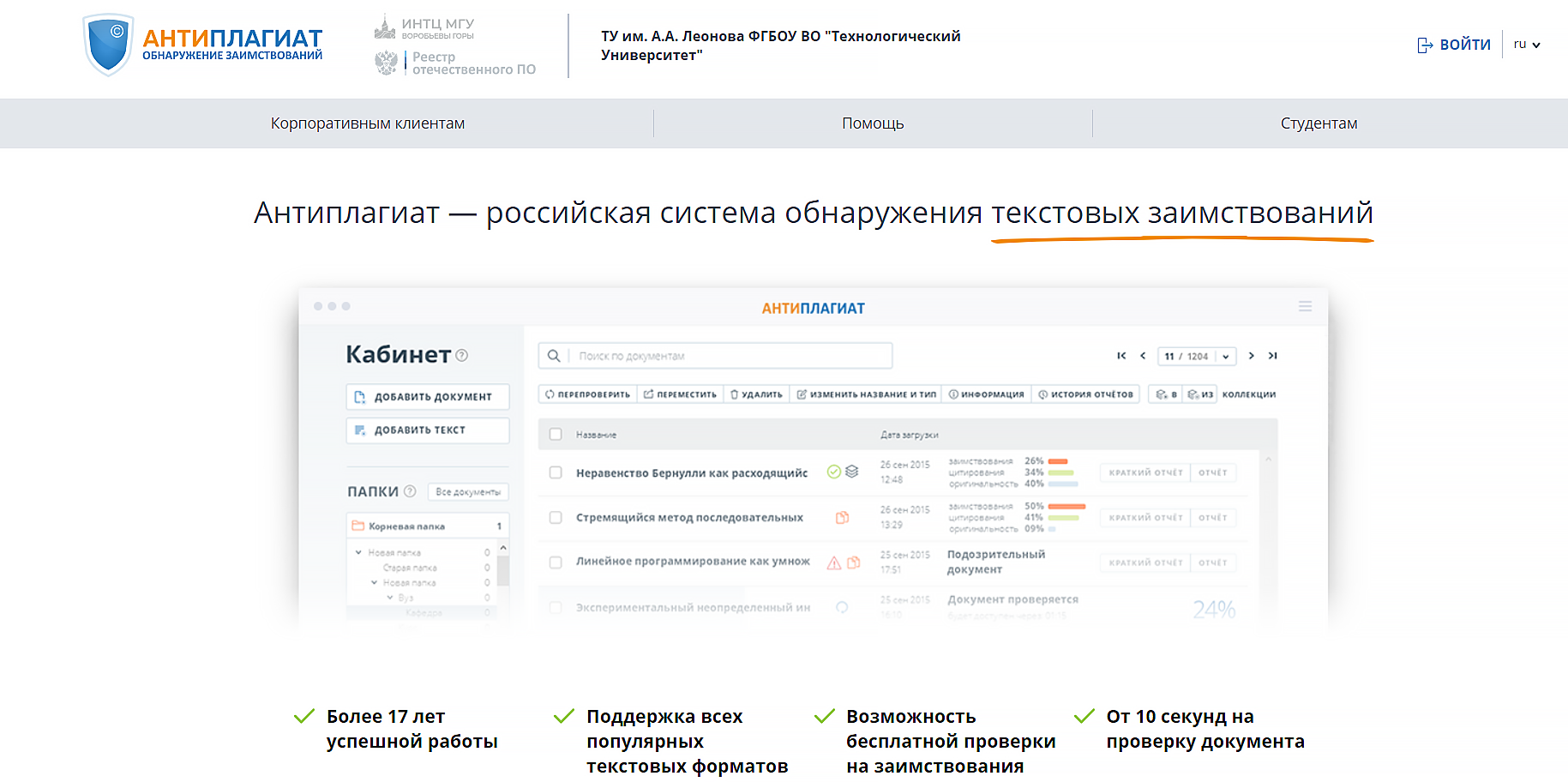Go to the first page of documents
The height and width of the screenshot is (782, 1568).
[x=1121, y=356]
